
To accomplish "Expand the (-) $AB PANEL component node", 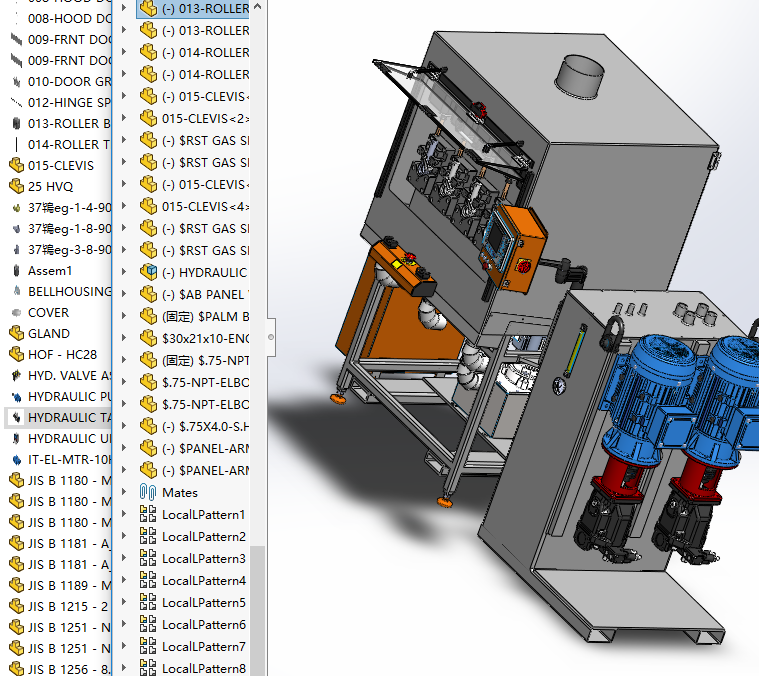I will [x=124, y=294].
